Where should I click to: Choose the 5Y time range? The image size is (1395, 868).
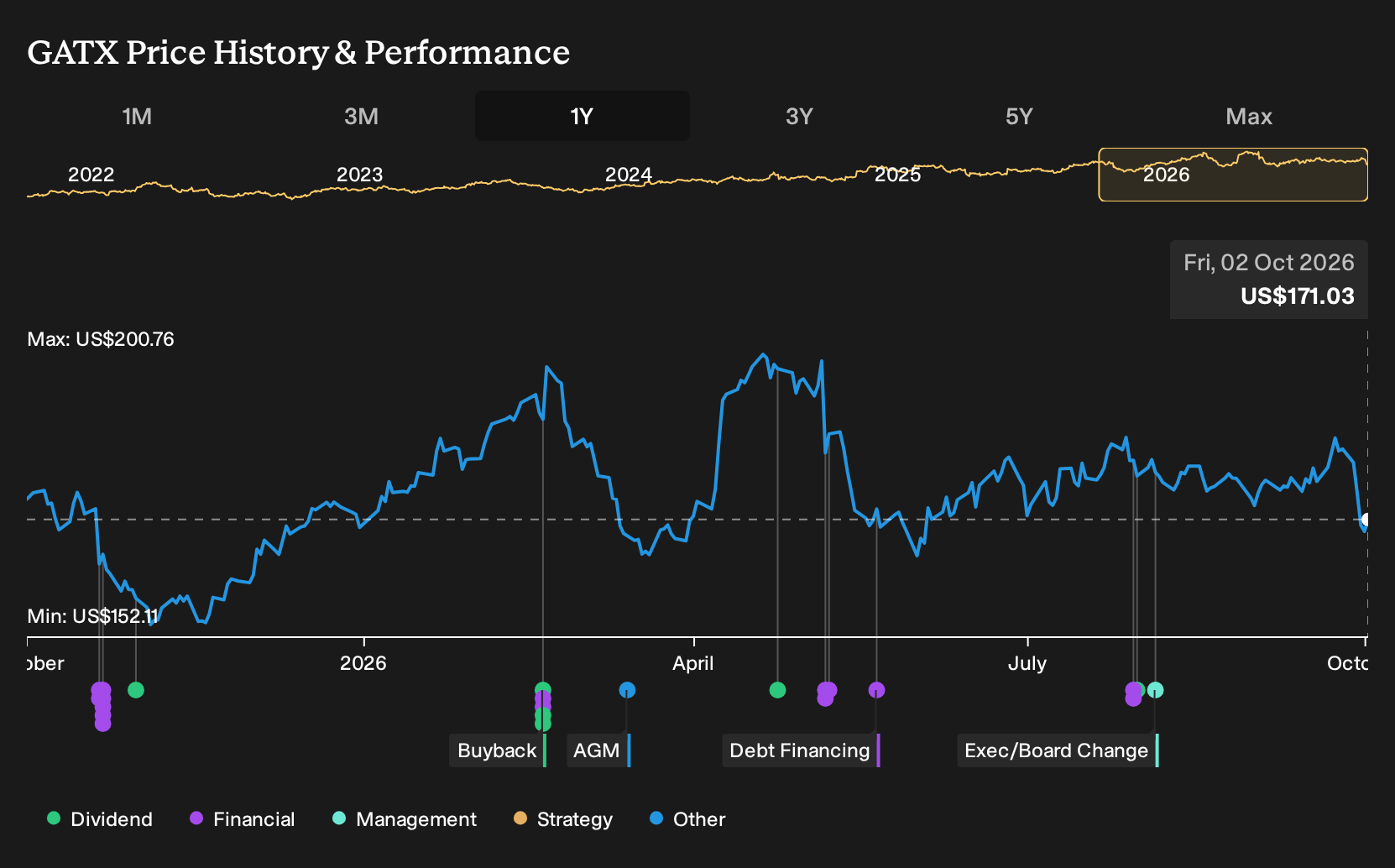click(1019, 117)
